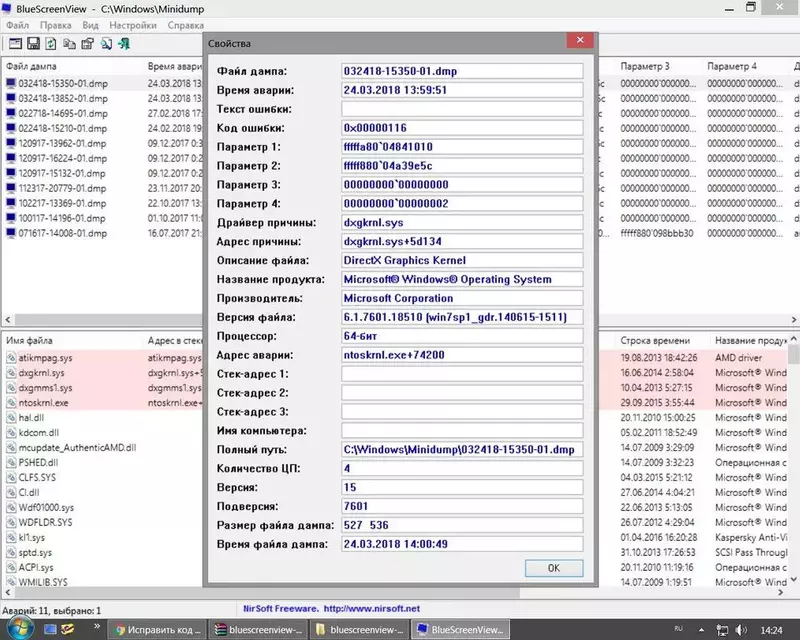Select the 022418-15210-01.dmp row
Viewport: 800px width, 640px height.
pyautogui.click(x=63, y=128)
